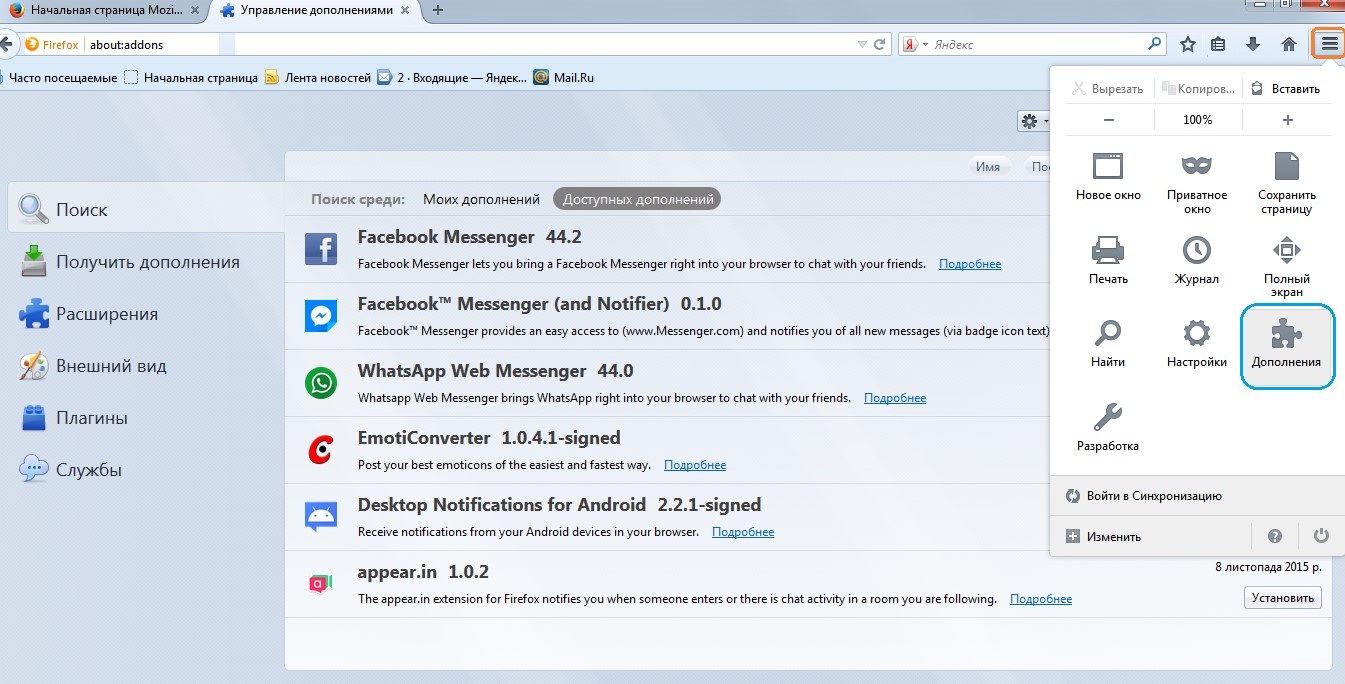
Task: Reset zoom by clicking 100%
Action: [1198, 120]
